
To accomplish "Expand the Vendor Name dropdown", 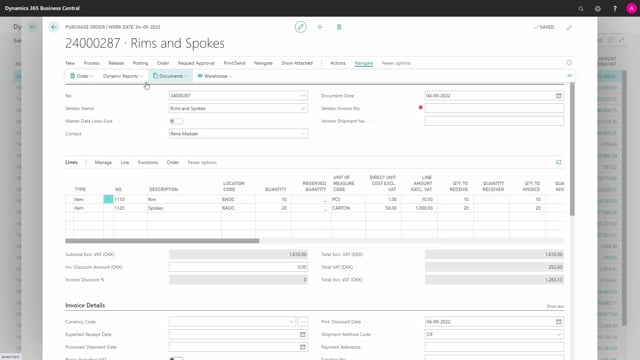I will point(303,109).
